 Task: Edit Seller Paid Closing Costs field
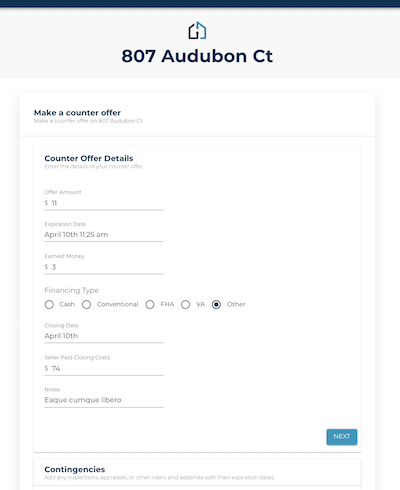coord(104,368)
